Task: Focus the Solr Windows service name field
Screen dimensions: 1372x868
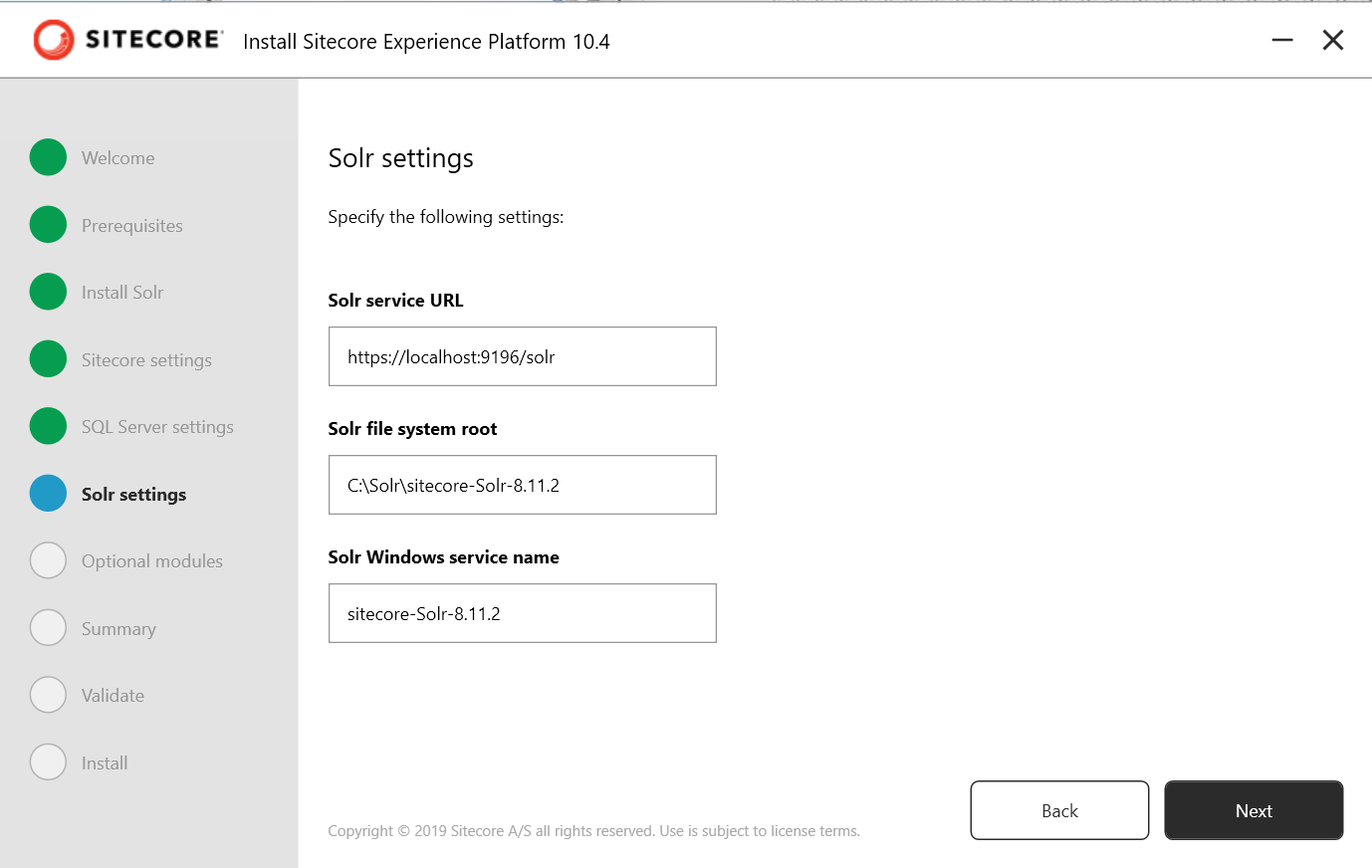Action: [523, 613]
